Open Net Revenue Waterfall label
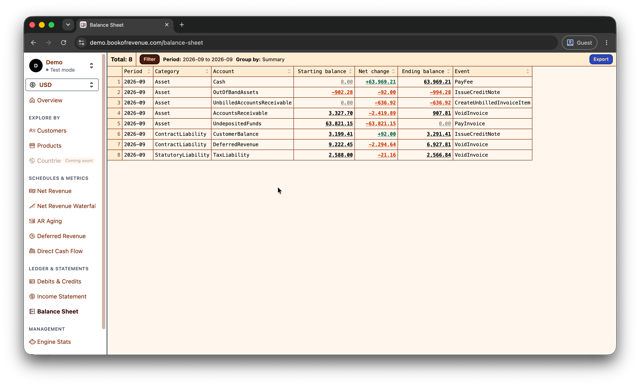This screenshot has width=640, height=386. coord(66,206)
